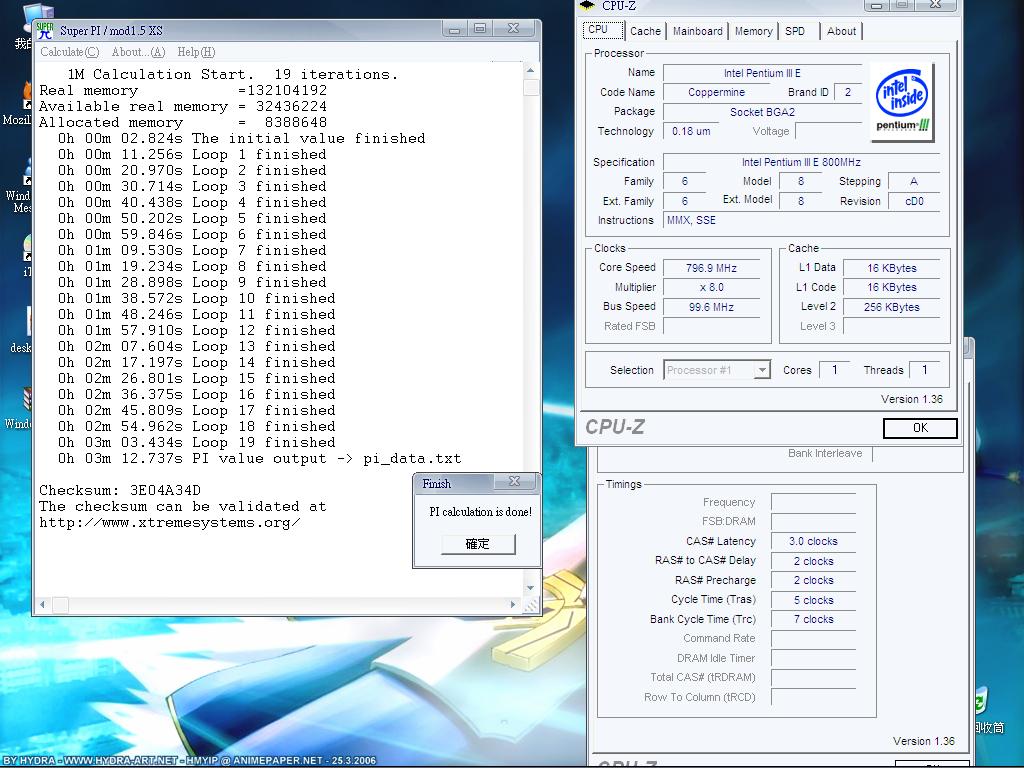Switch to the About tab in CPU-Z
Image resolution: width=1024 pixels, height=768 pixels.
[x=841, y=31]
